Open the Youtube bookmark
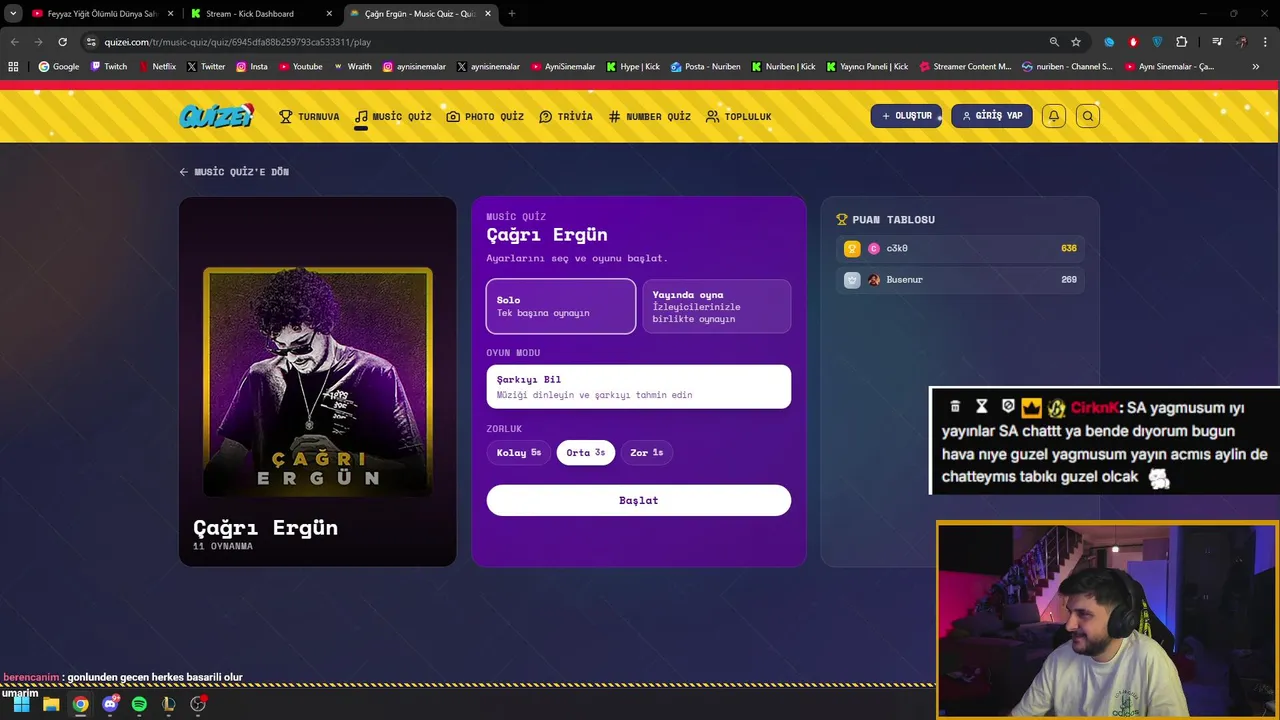This screenshot has width=1280, height=720. (301, 67)
